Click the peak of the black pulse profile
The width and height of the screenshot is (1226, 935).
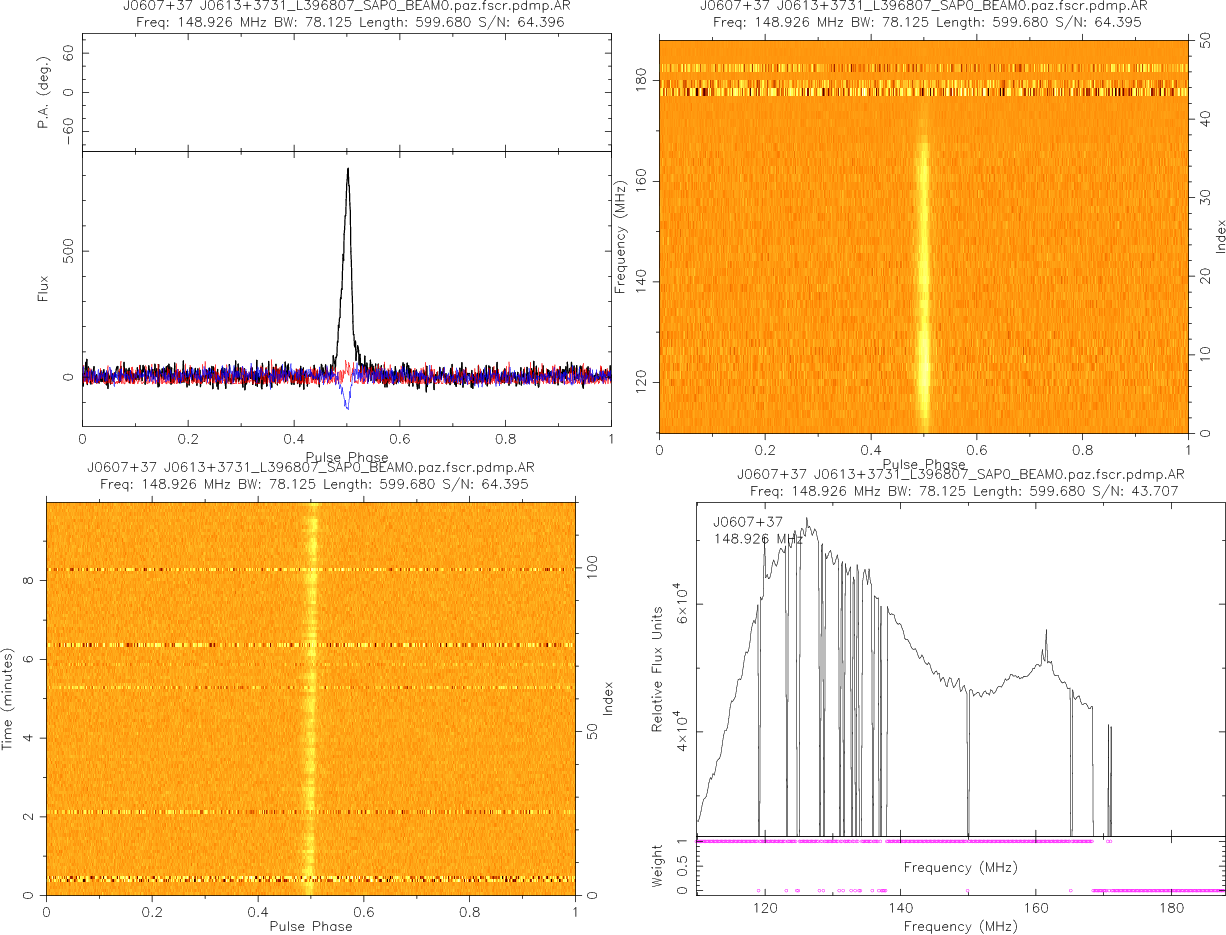click(348, 171)
